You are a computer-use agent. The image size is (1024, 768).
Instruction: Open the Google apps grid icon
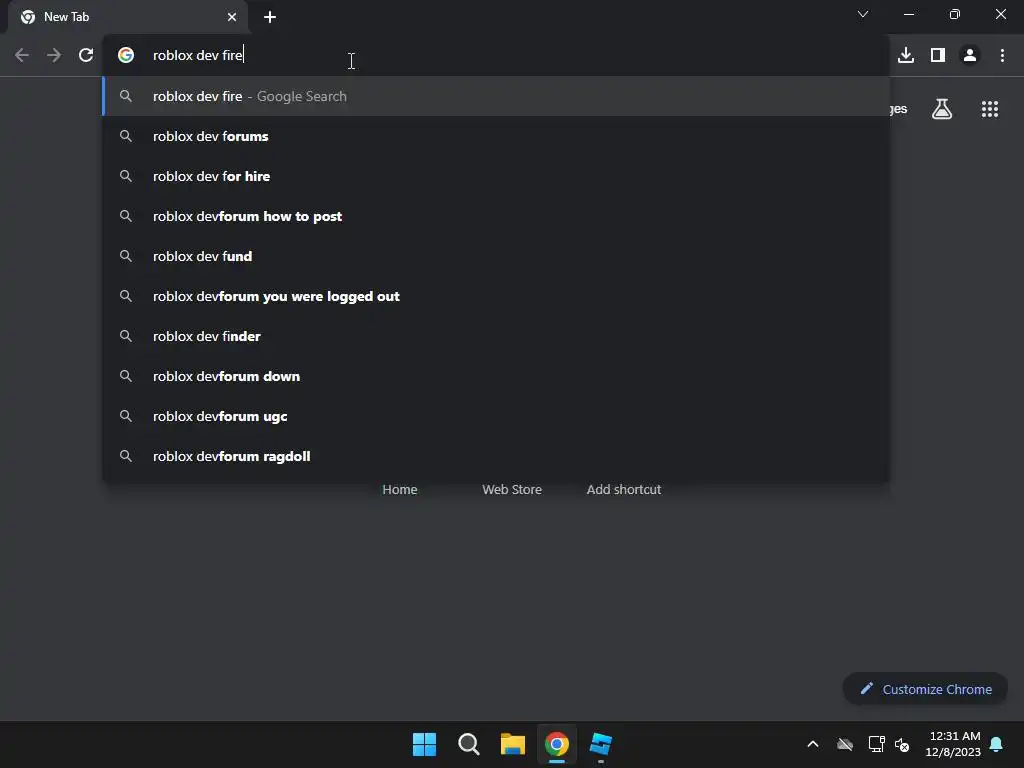(990, 109)
